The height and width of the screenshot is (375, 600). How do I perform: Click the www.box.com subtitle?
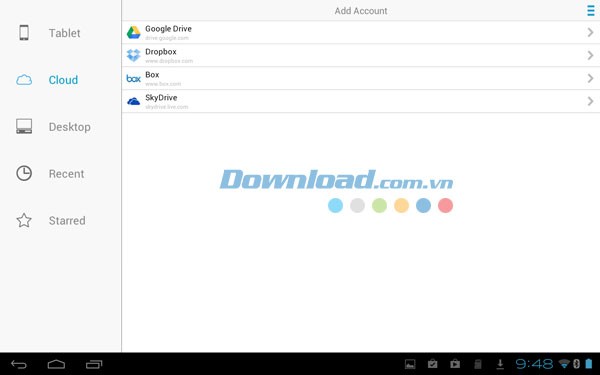163,84
